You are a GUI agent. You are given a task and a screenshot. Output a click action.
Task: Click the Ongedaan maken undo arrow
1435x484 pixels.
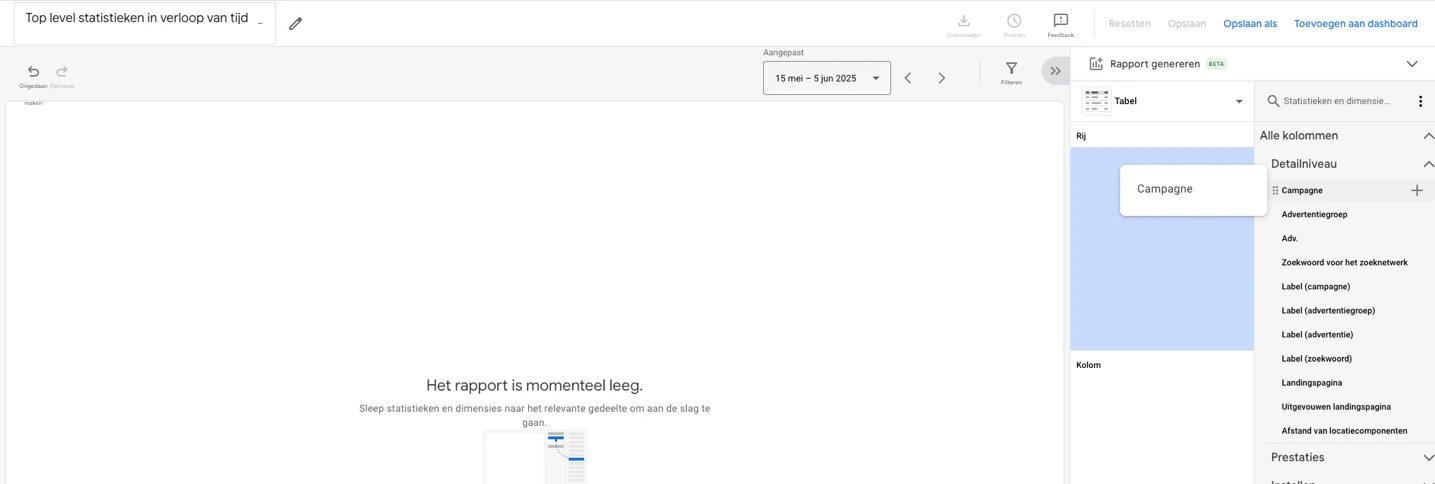[x=33, y=71]
